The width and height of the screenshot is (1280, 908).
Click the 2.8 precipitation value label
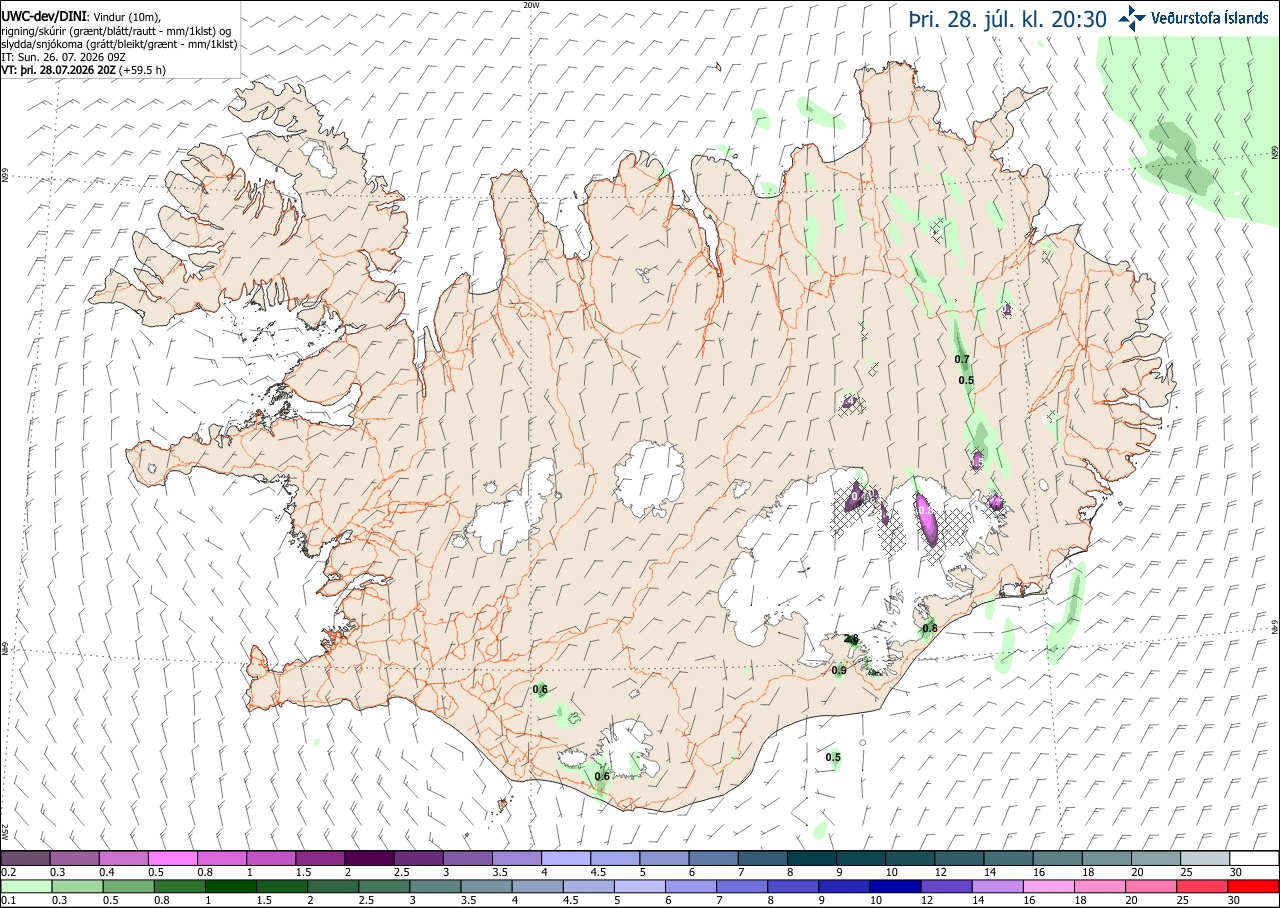click(x=851, y=638)
